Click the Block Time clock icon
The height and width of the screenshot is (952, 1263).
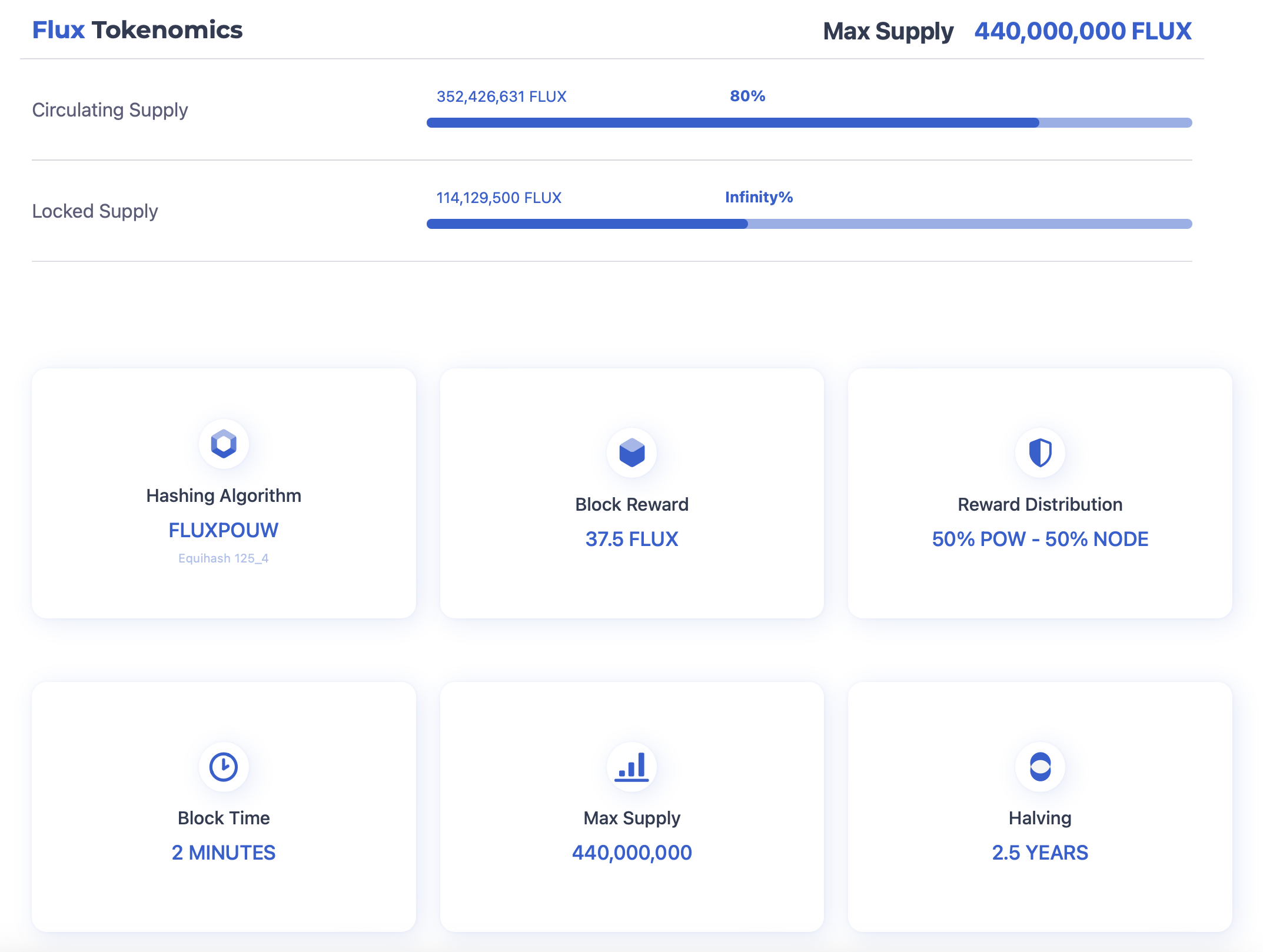pos(224,766)
